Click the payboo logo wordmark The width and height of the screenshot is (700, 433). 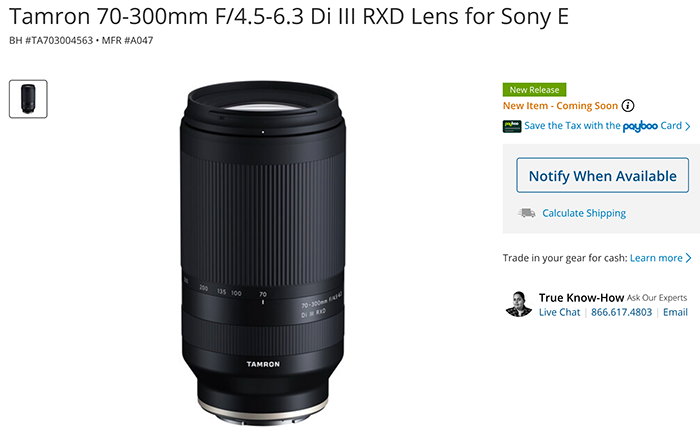[640, 126]
